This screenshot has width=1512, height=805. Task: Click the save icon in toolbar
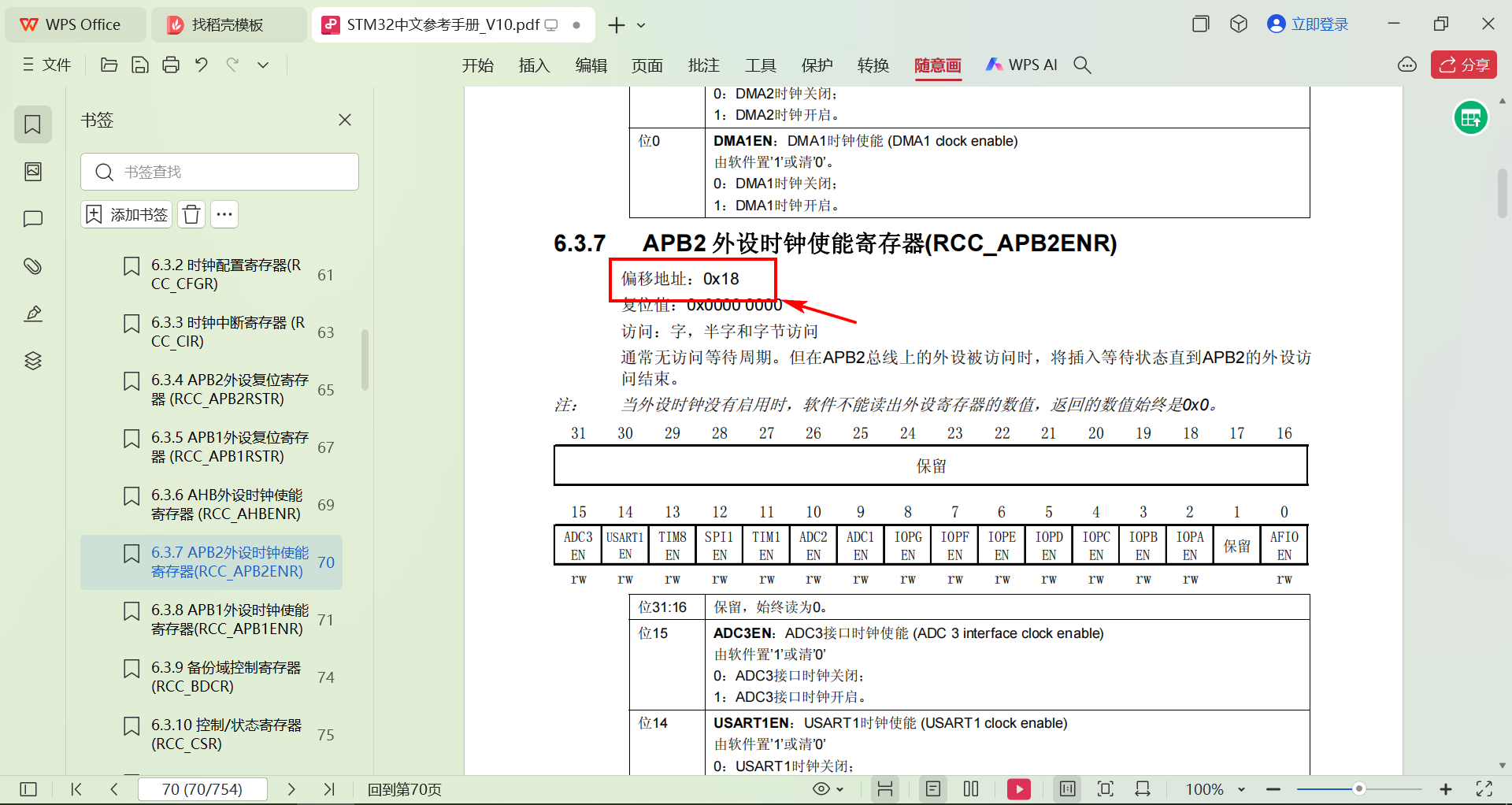coord(140,65)
